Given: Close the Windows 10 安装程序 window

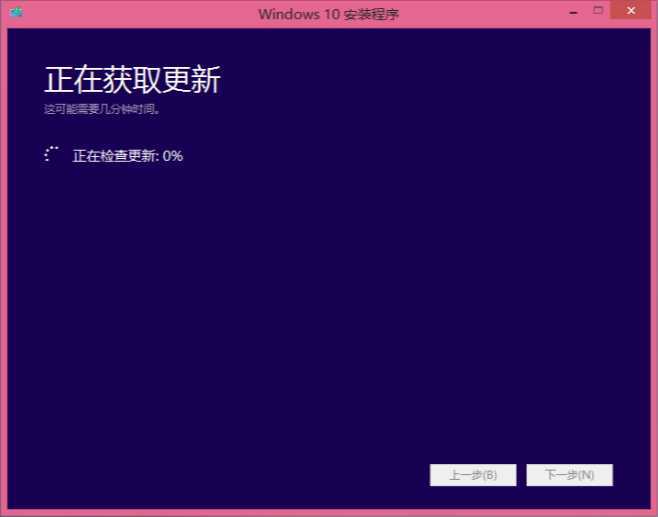Looking at the screenshot, I should coord(631,10).
